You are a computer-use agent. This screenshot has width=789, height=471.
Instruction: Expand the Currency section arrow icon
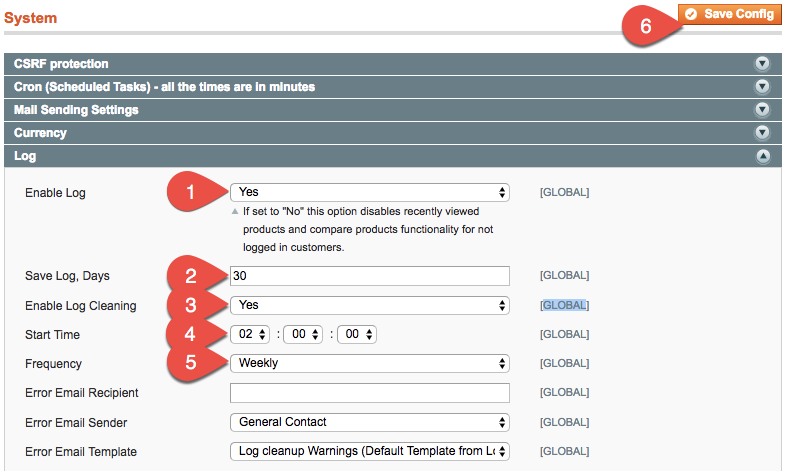pos(763,133)
